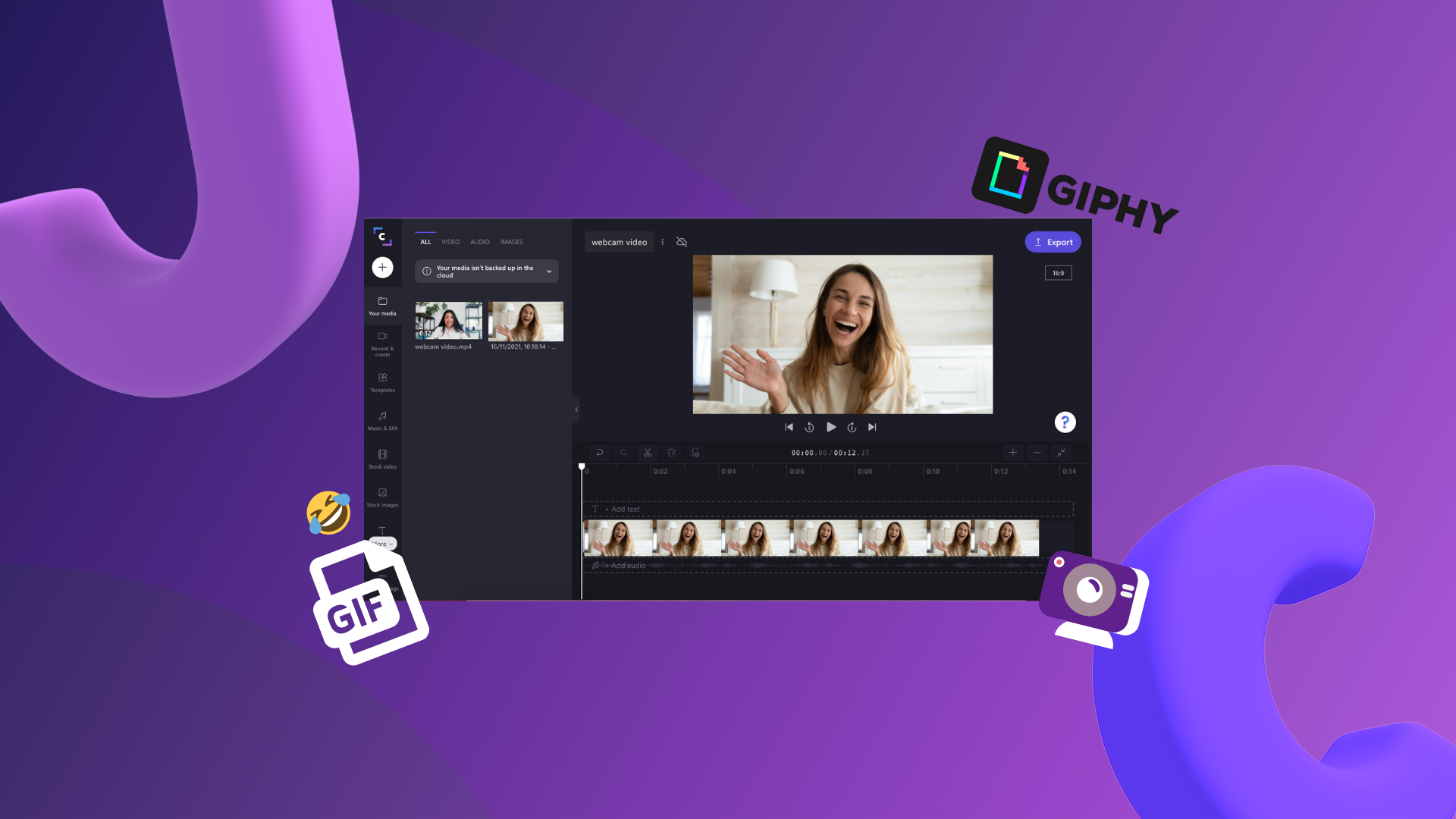Click Export button to render video
Screen dimensions: 1456x819
pos(1053,242)
